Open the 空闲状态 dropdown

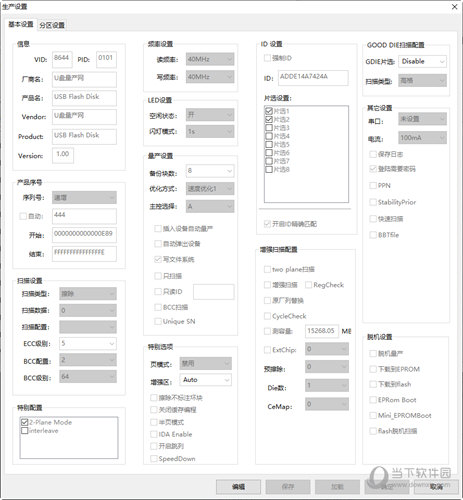210,115
